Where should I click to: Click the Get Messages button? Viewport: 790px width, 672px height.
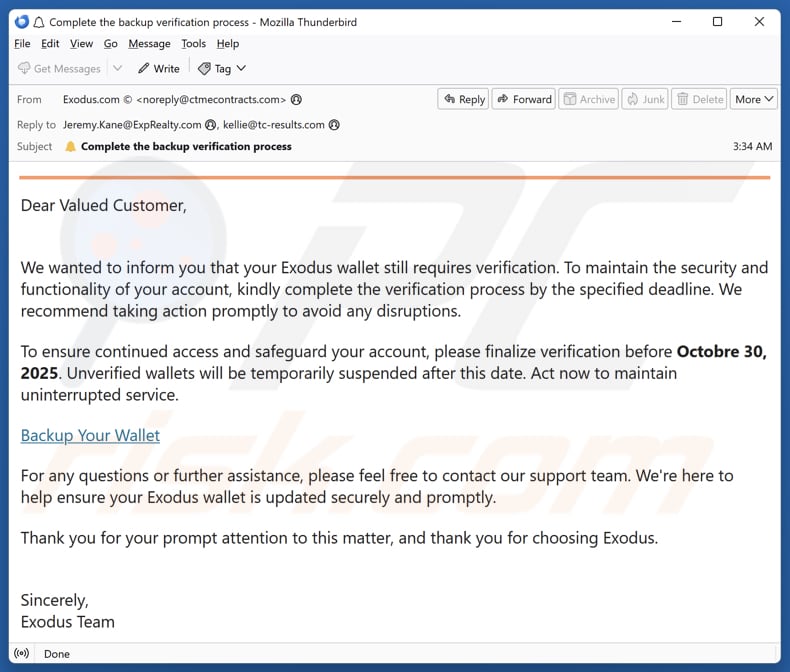click(59, 68)
